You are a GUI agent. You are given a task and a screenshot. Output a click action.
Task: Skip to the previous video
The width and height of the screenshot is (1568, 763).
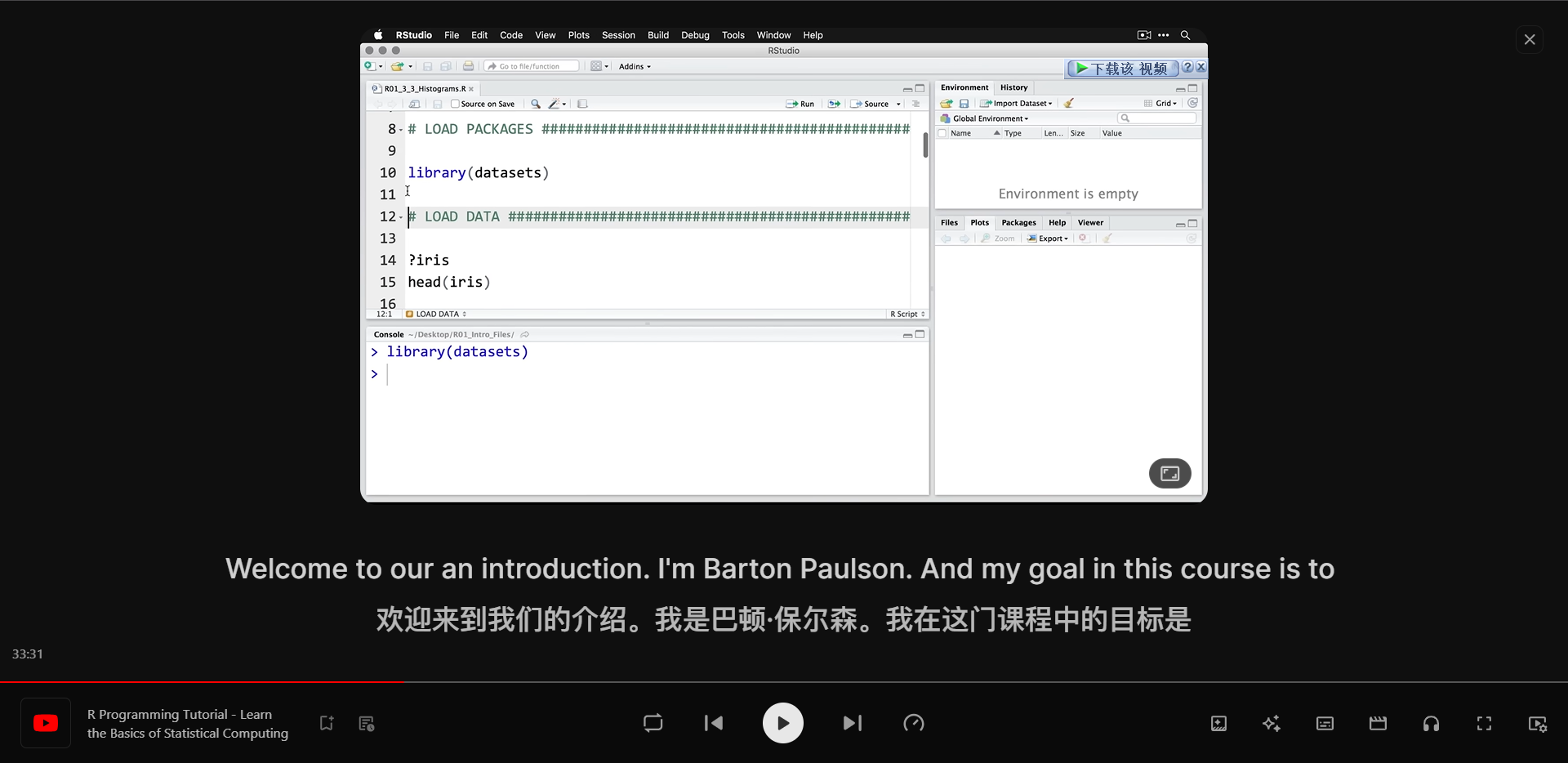click(714, 723)
